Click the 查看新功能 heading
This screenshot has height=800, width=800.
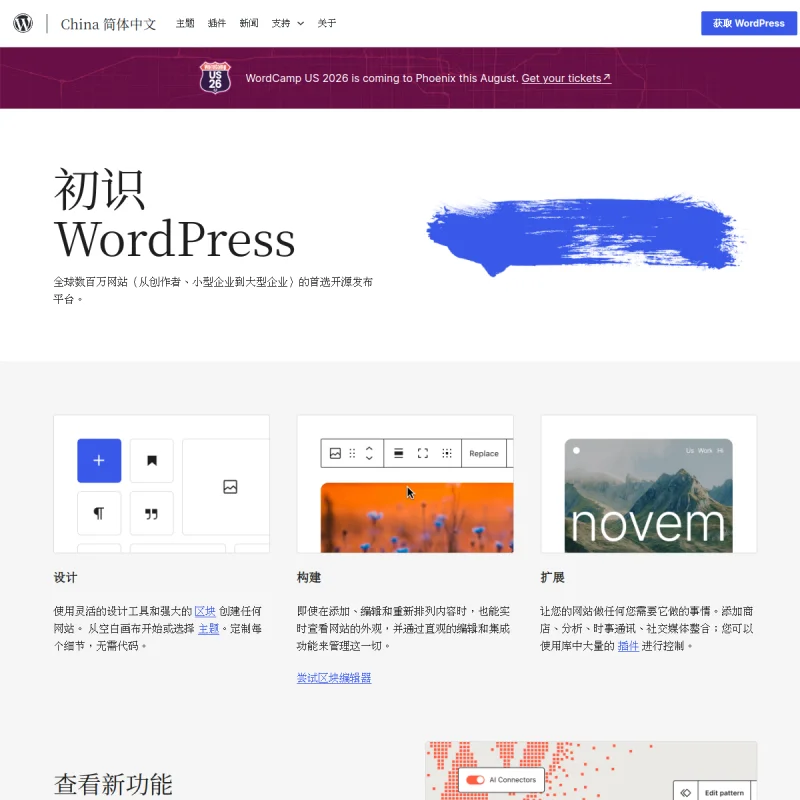point(113,784)
